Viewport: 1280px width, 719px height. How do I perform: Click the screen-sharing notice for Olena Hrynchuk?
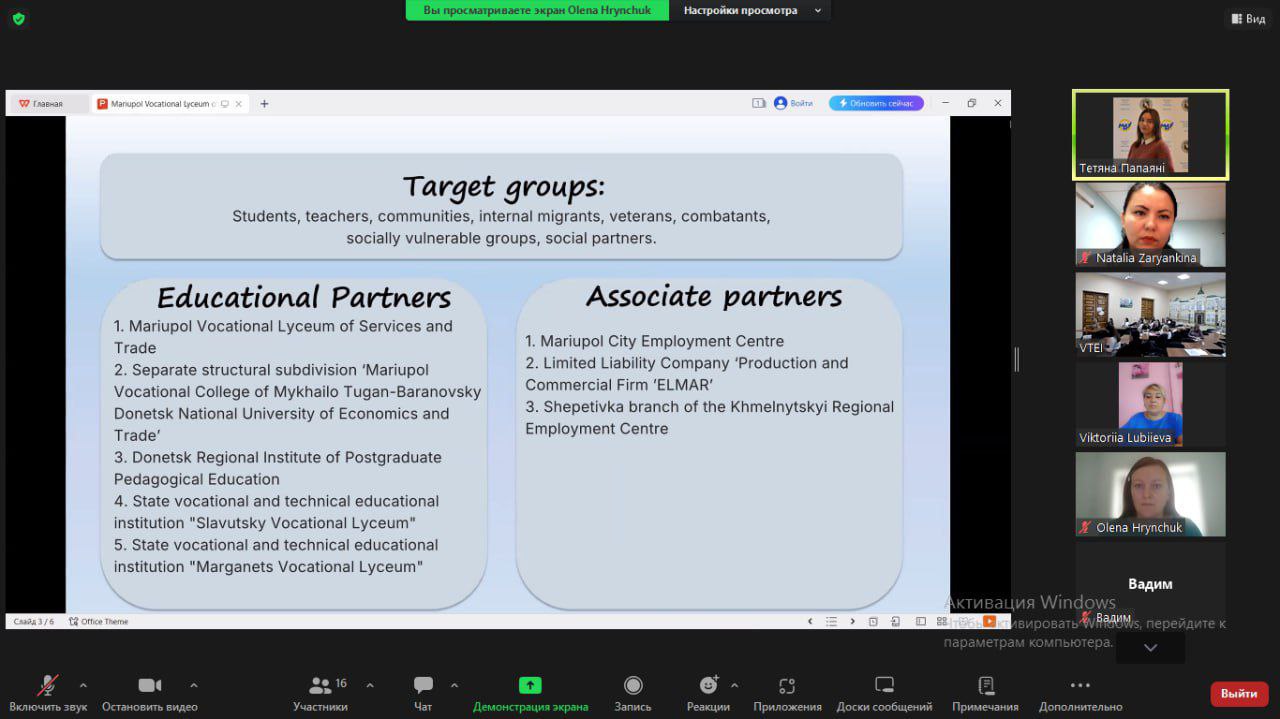click(x=537, y=10)
